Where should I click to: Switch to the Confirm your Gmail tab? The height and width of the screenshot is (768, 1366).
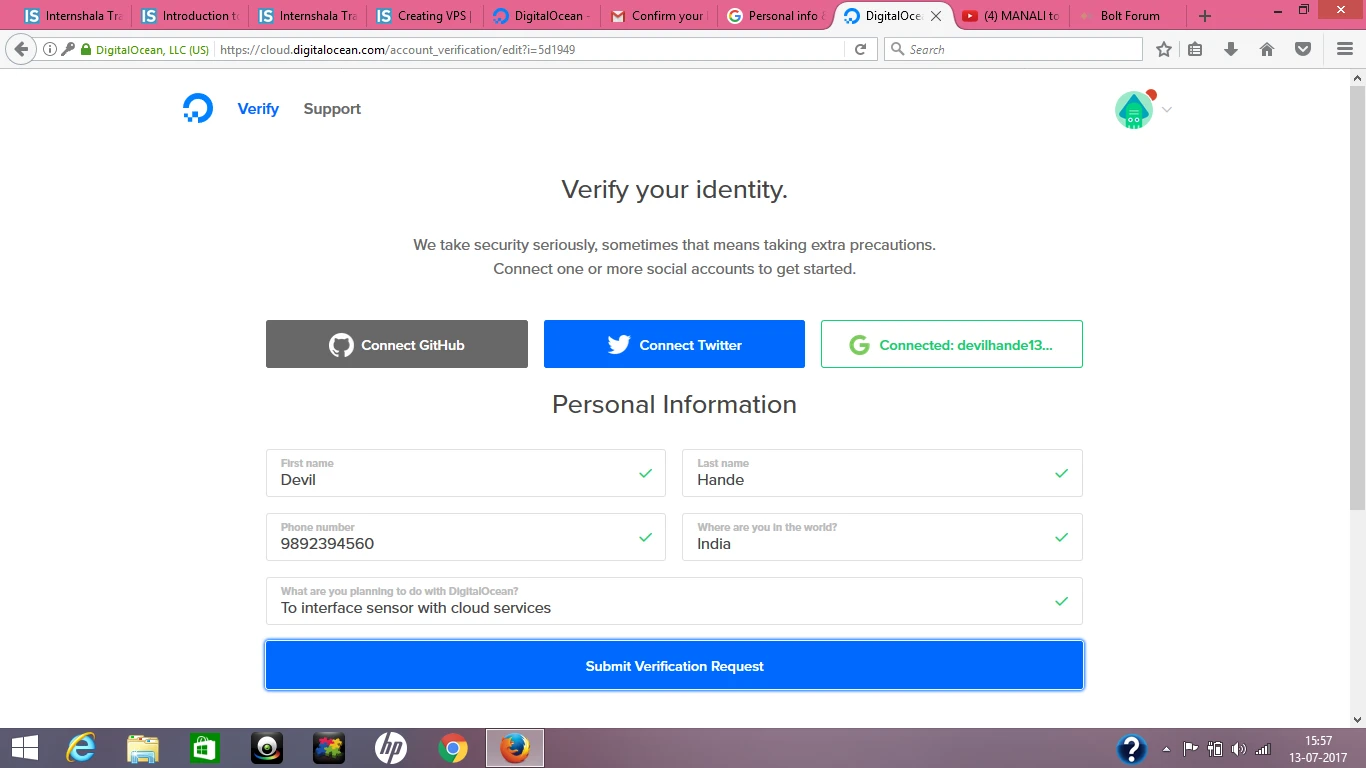tap(658, 16)
